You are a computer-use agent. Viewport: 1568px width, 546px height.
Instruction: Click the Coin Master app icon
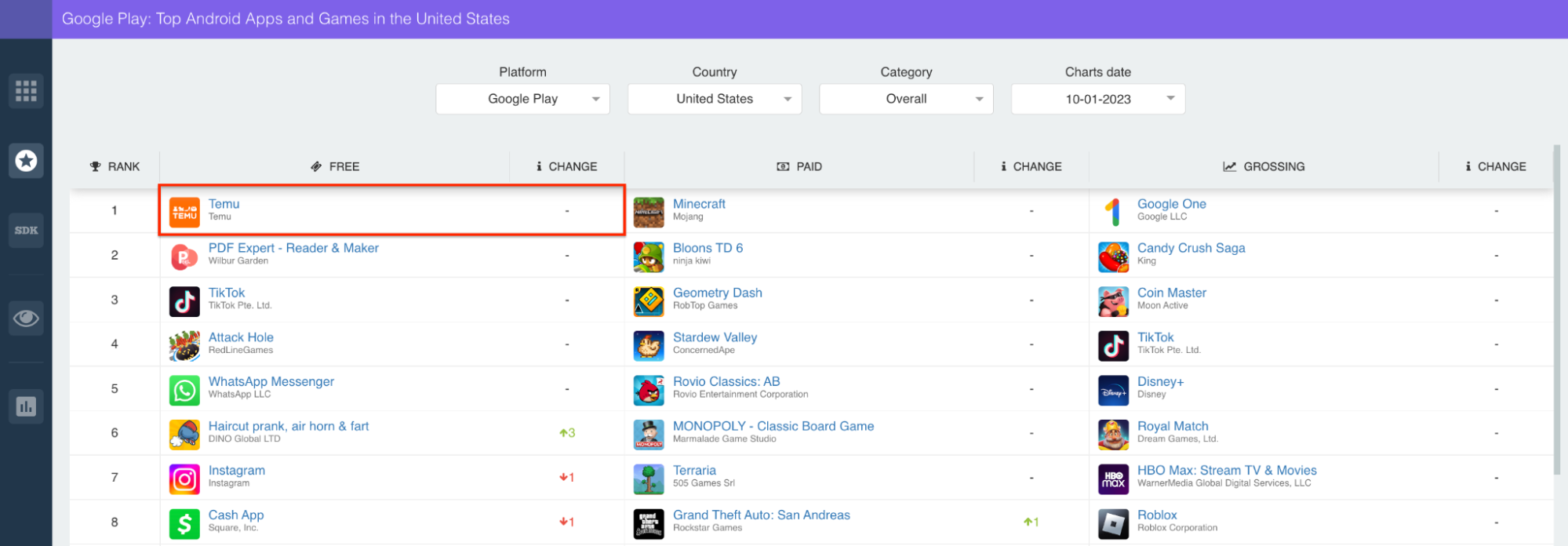[1113, 301]
